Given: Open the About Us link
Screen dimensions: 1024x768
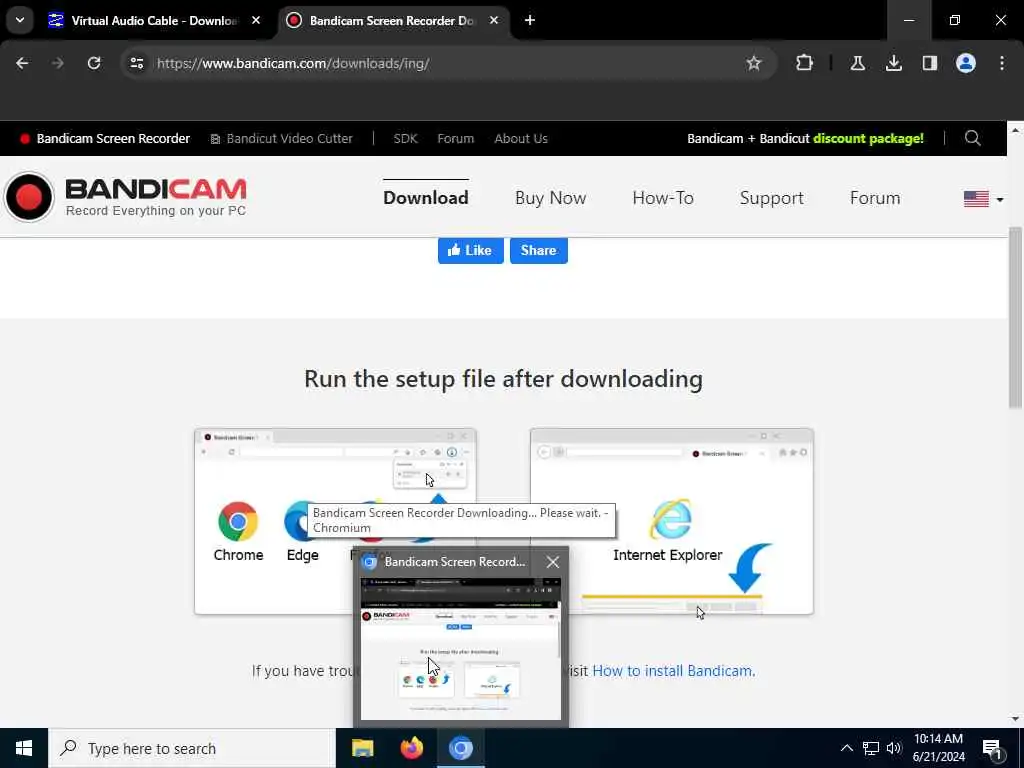Looking at the screenshot, I should (520, 138).
